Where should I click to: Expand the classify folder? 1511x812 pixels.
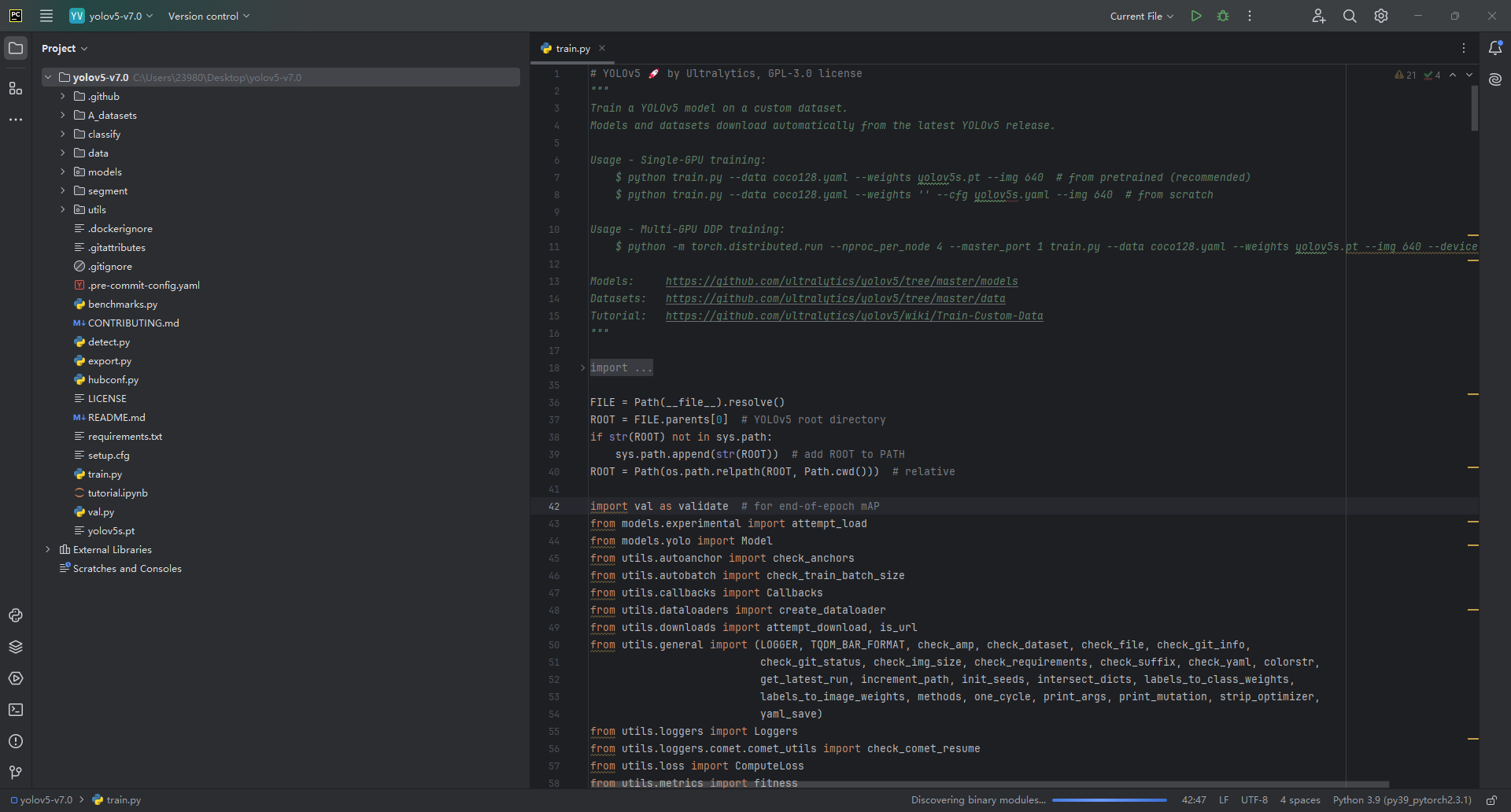coord(63,134)
